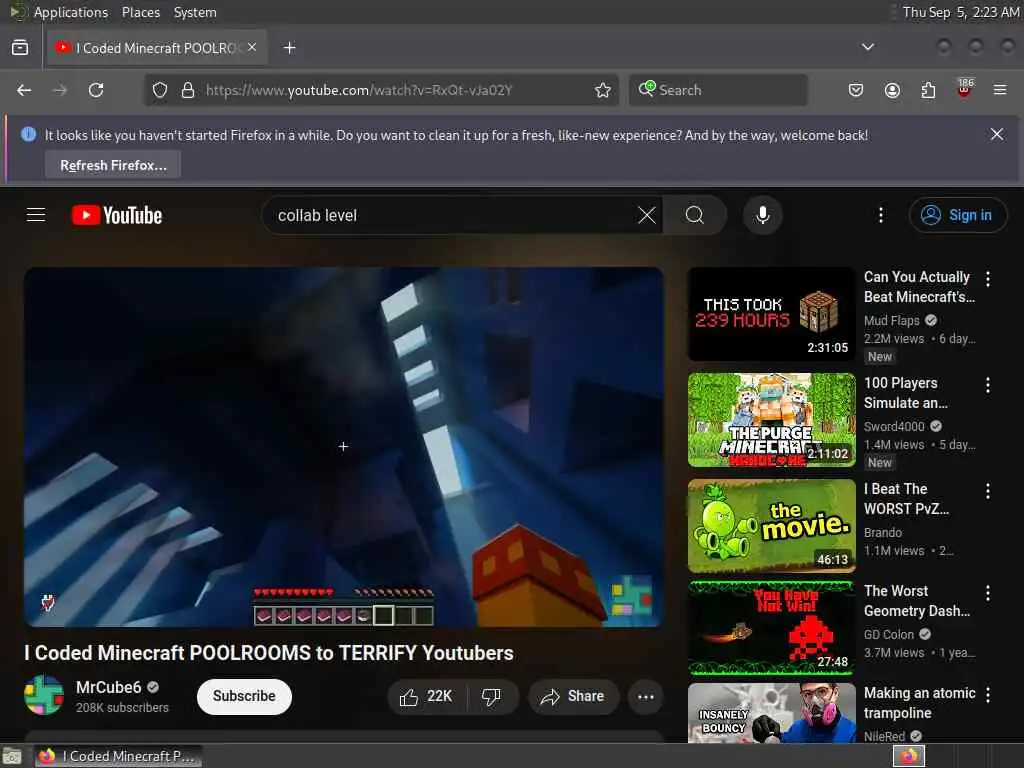Click the video player to pause
The height and width of the screenshot is (768, 1024).
[x=344, y=447]
